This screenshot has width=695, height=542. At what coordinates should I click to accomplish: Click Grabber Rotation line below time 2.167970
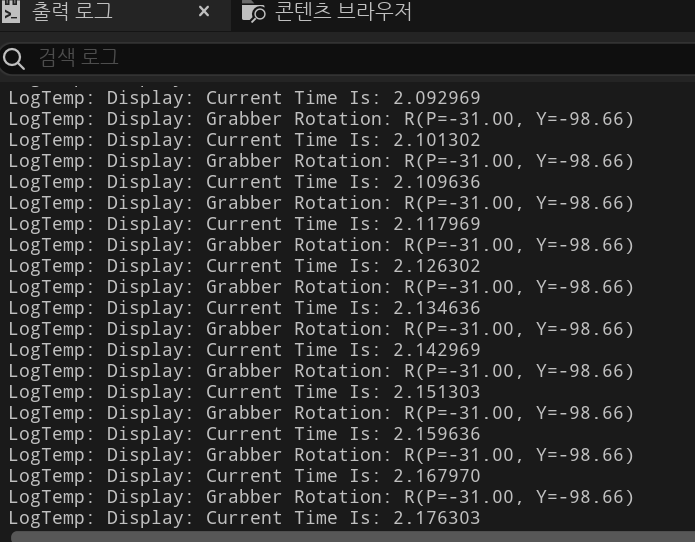coord(321,497)
